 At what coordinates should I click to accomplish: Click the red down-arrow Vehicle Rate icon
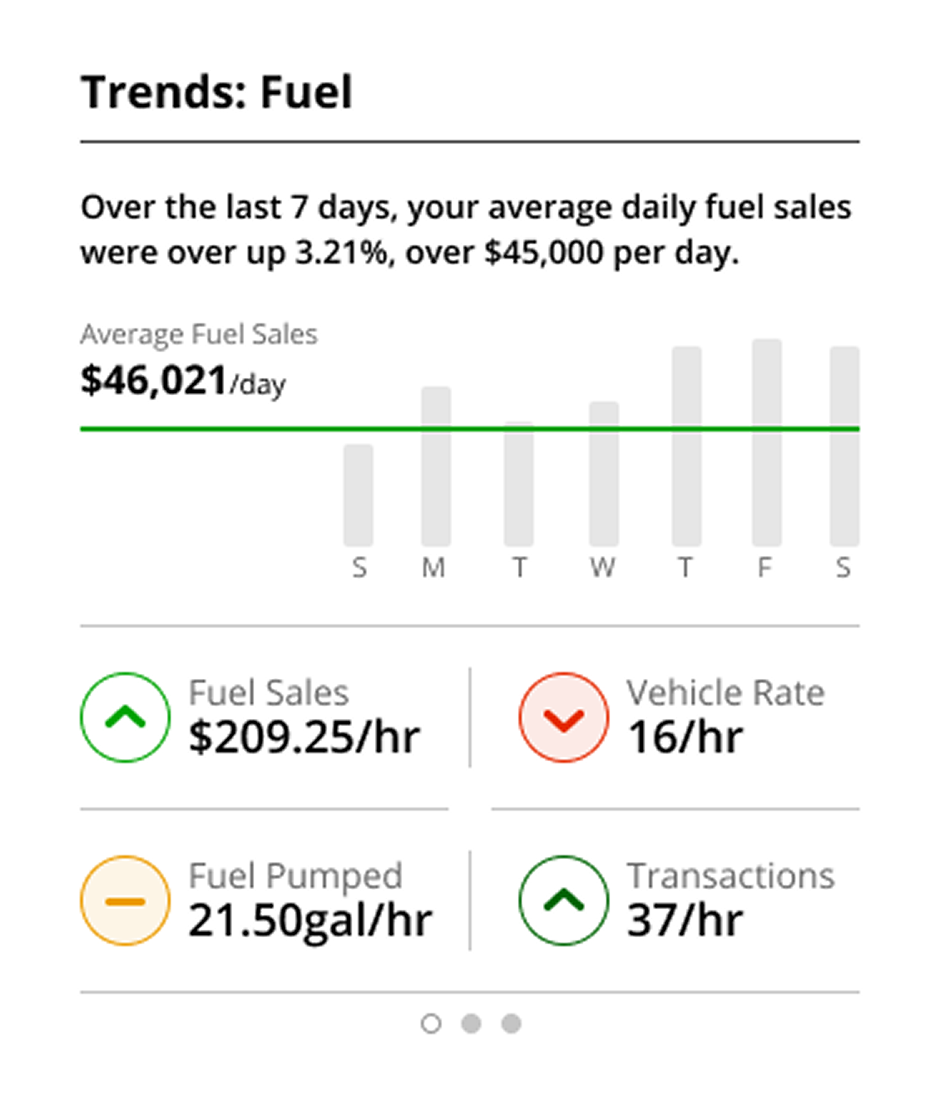563,717
